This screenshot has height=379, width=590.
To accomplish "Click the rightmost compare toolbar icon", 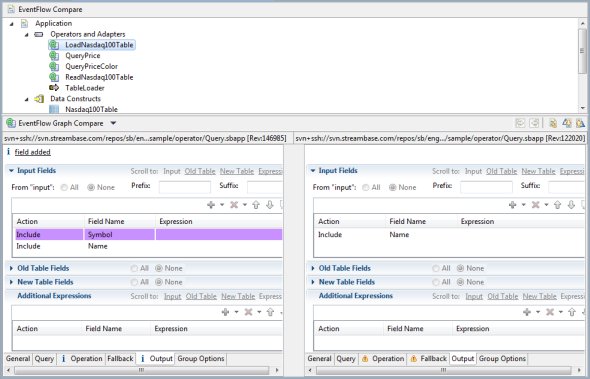I will [x=580, y=123].
